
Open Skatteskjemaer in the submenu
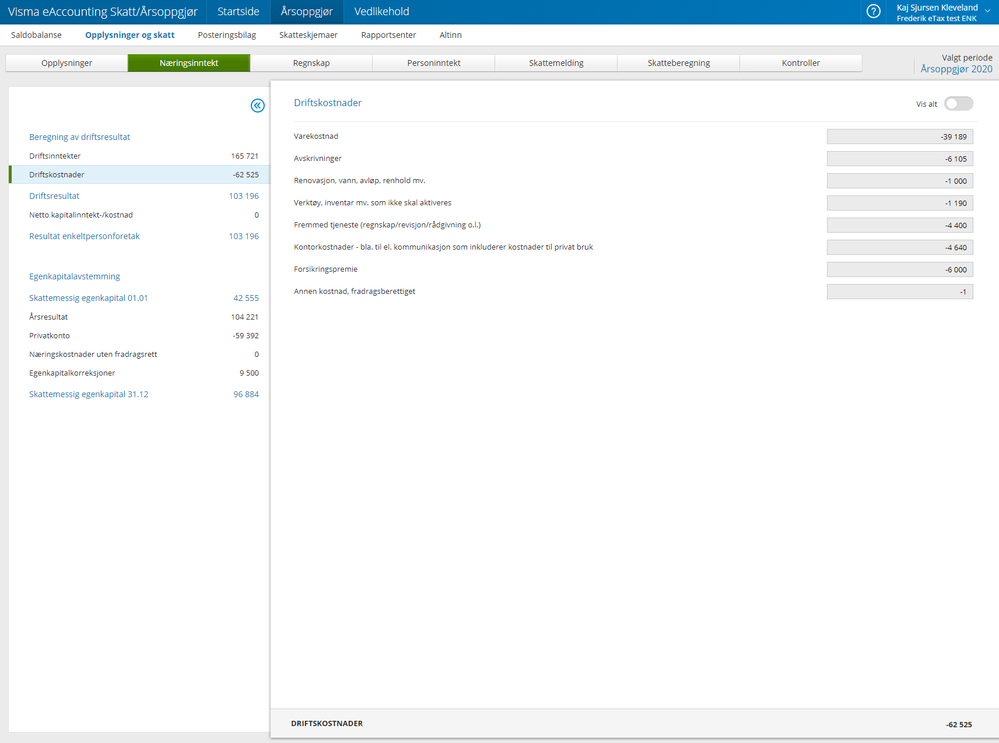click(308, 35)
